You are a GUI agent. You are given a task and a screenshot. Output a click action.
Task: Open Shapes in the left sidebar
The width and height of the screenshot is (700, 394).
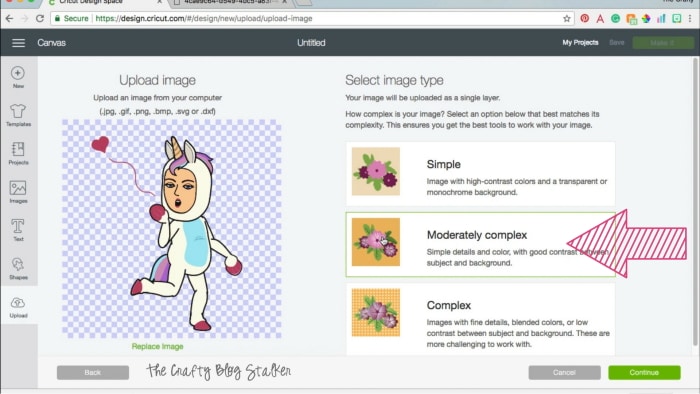[x=18, y=268]
